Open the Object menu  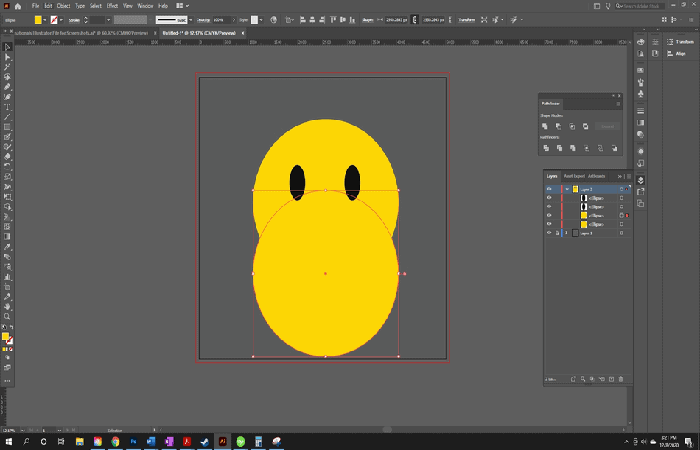(63, 6)
